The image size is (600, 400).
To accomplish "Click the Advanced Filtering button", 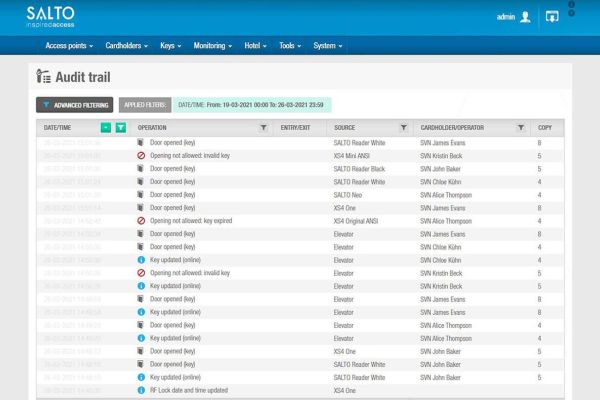I will click(x=75, y=104).
